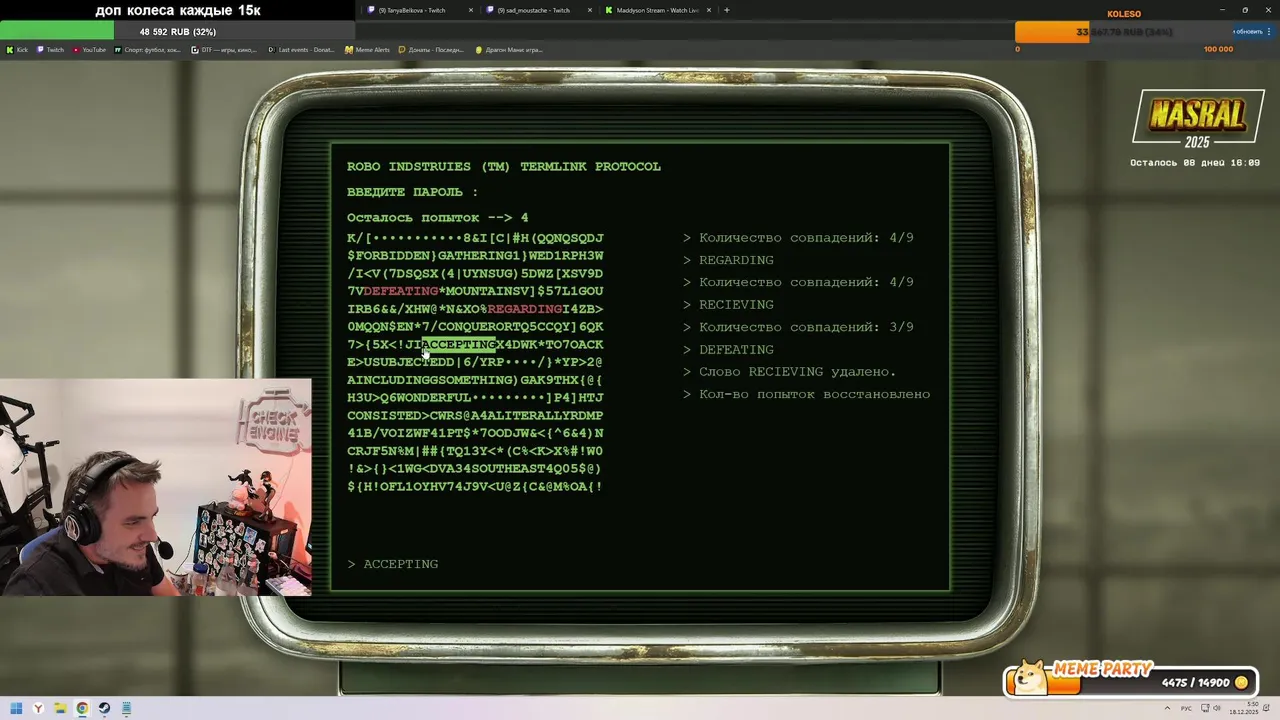1280x720 pixels.
Task: Select highlighted password ACCEPTING
Action: 459,344
